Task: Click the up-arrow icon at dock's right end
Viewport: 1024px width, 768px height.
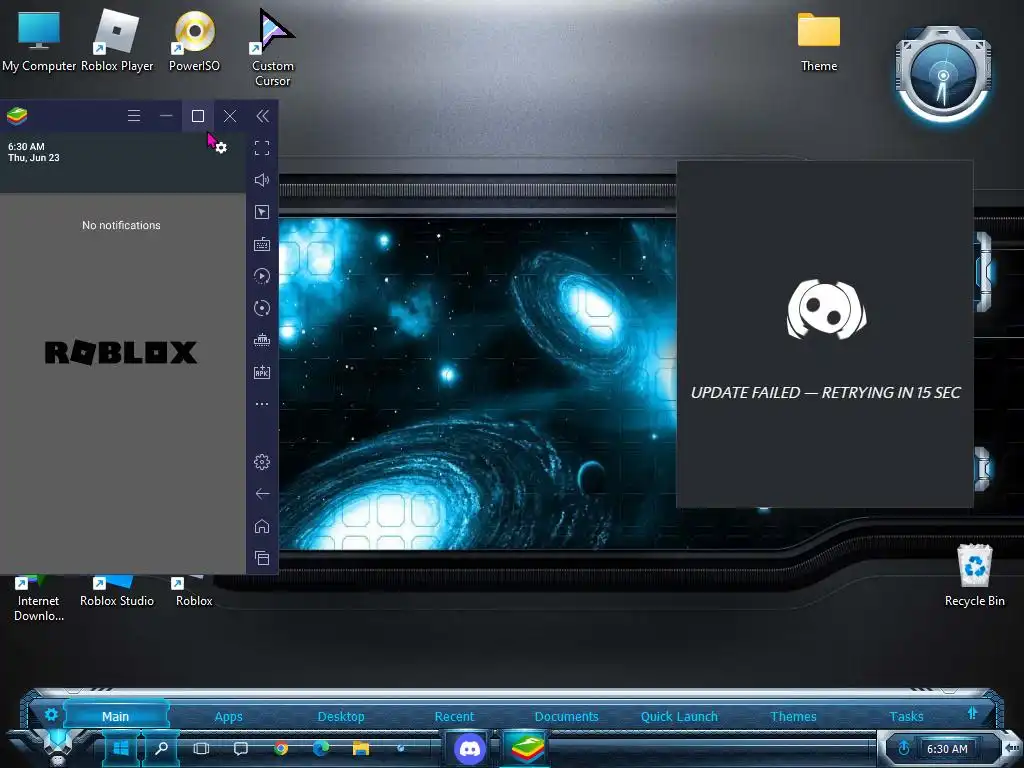Action: tap(972, 713)
